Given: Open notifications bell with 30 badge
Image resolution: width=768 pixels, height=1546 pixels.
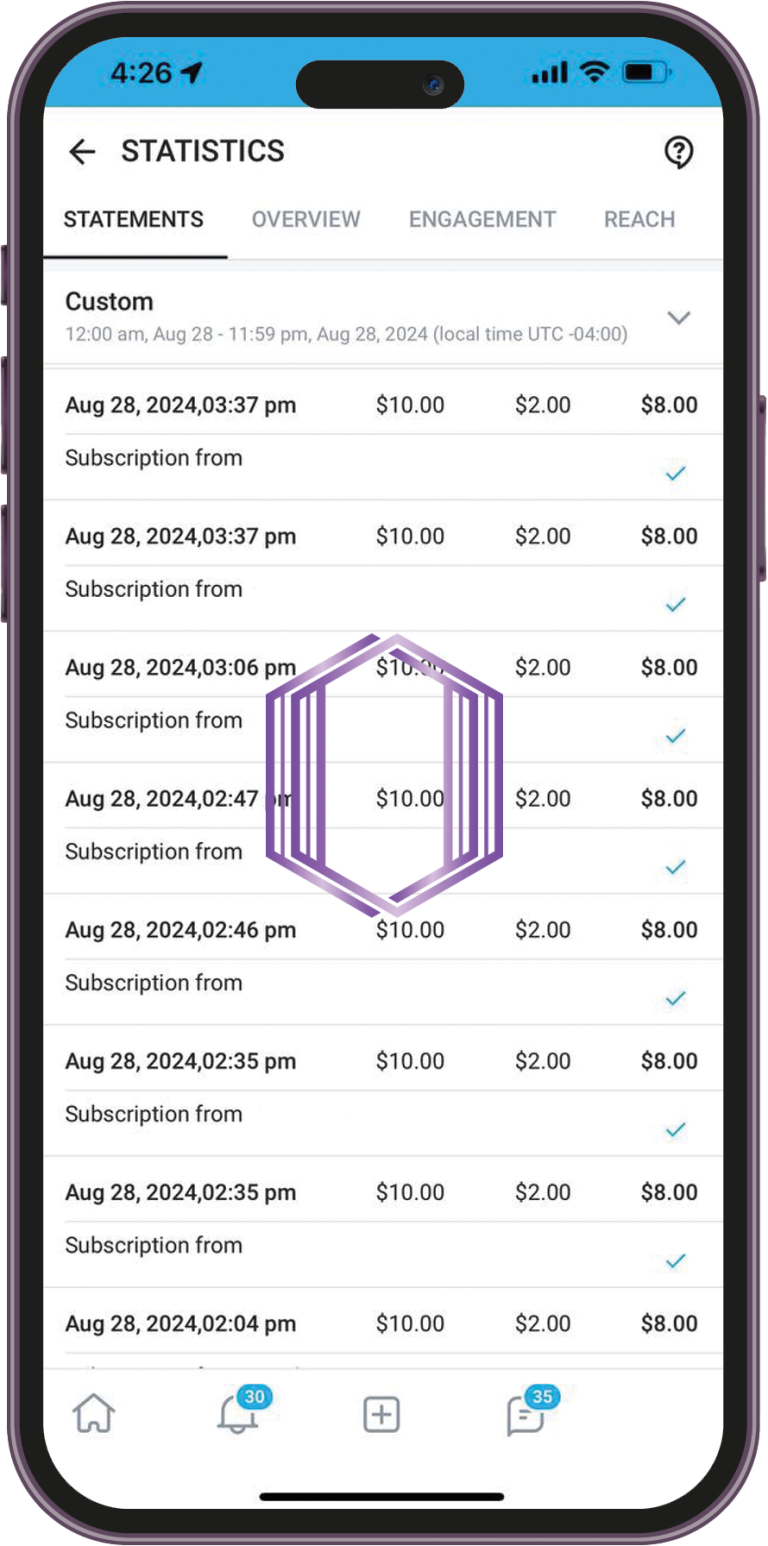Looking at the screenshot, I should [x=238, y=1415].
